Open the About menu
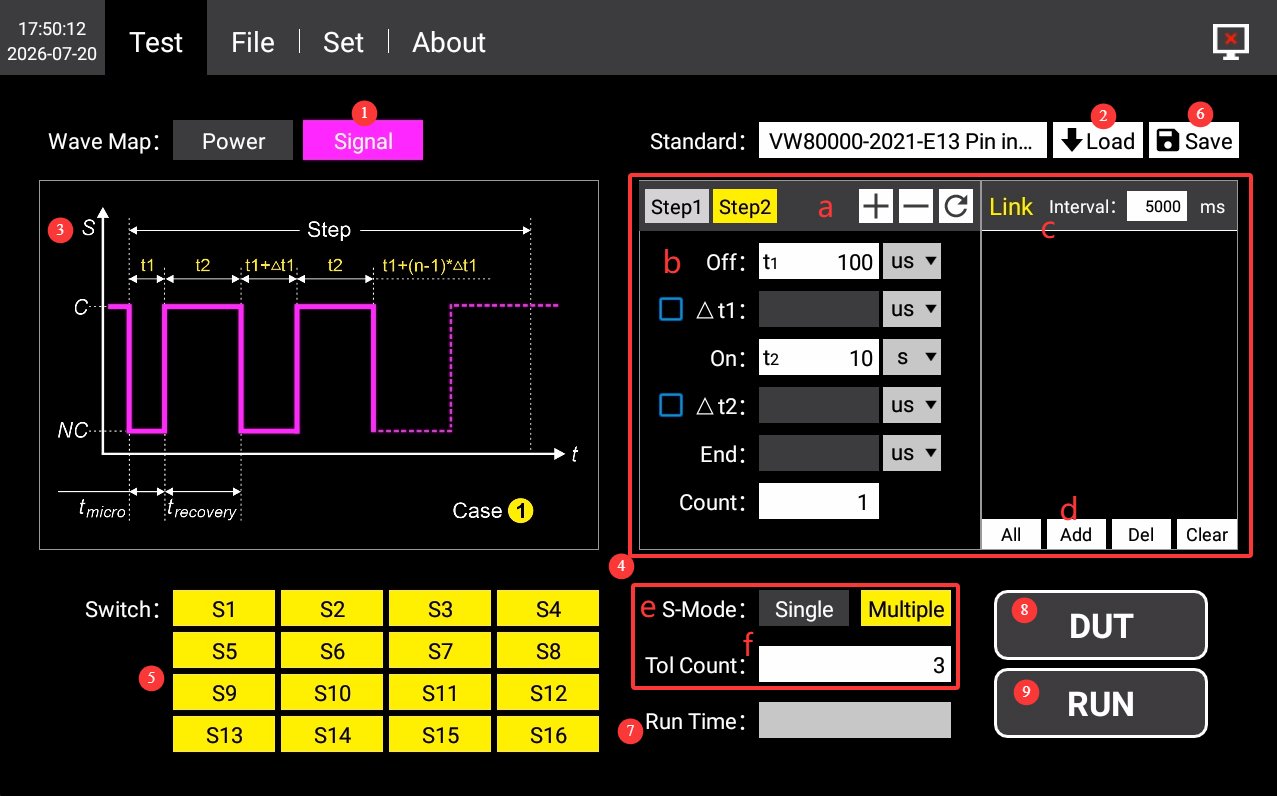The image size is (1277, 796). coord(449,42)
